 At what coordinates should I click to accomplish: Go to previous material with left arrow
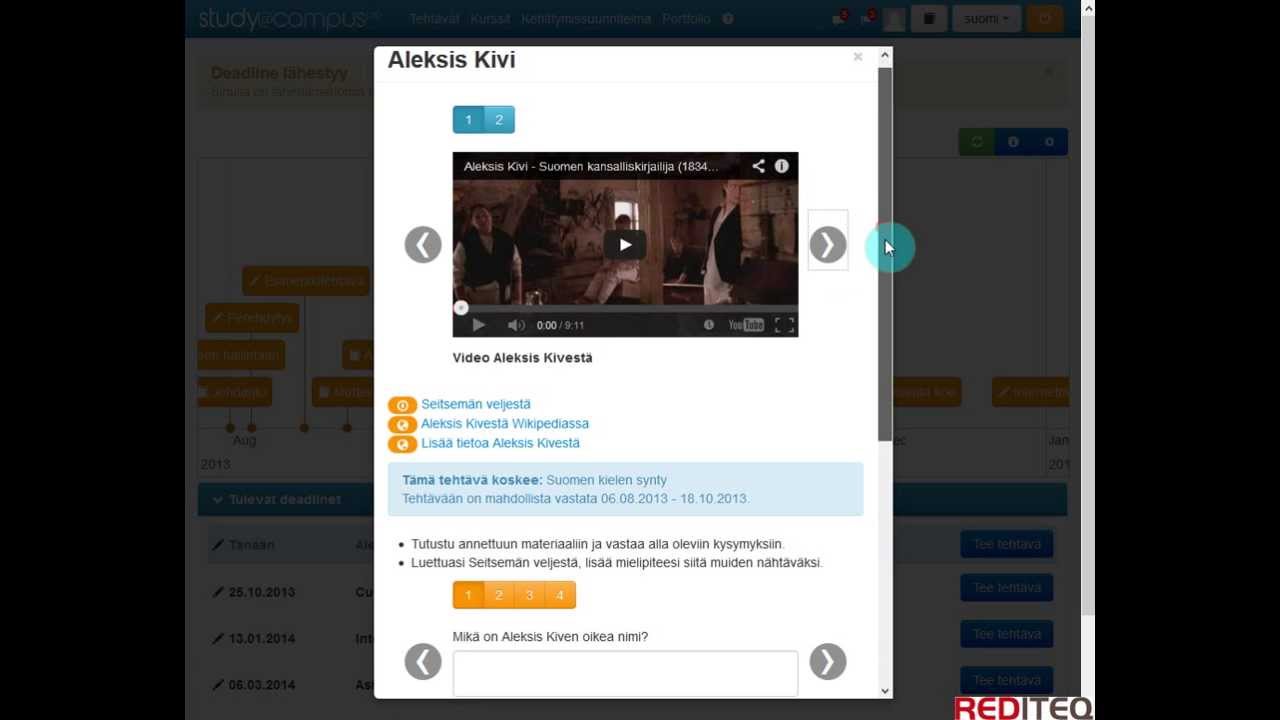423,244
